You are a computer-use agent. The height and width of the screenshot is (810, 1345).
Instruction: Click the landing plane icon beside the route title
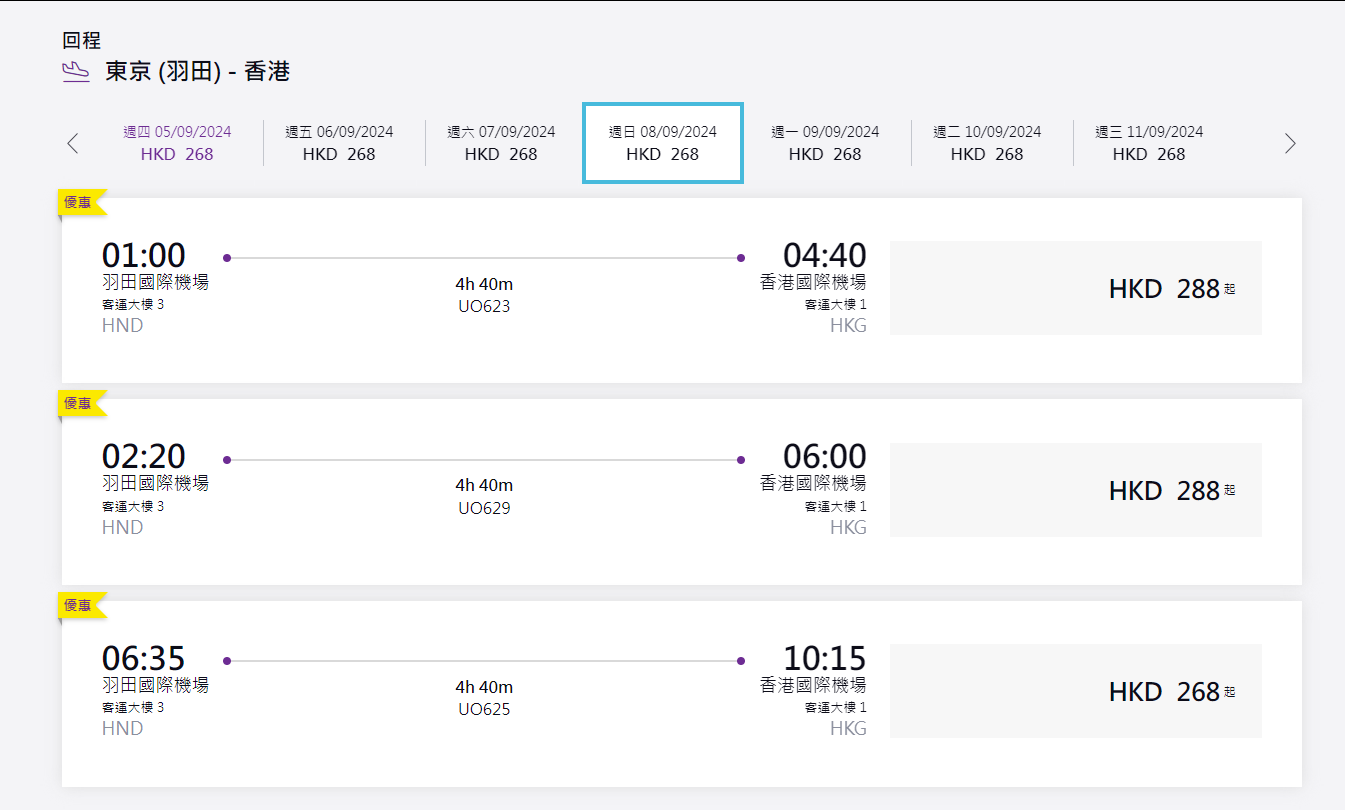tap(76, 72)
